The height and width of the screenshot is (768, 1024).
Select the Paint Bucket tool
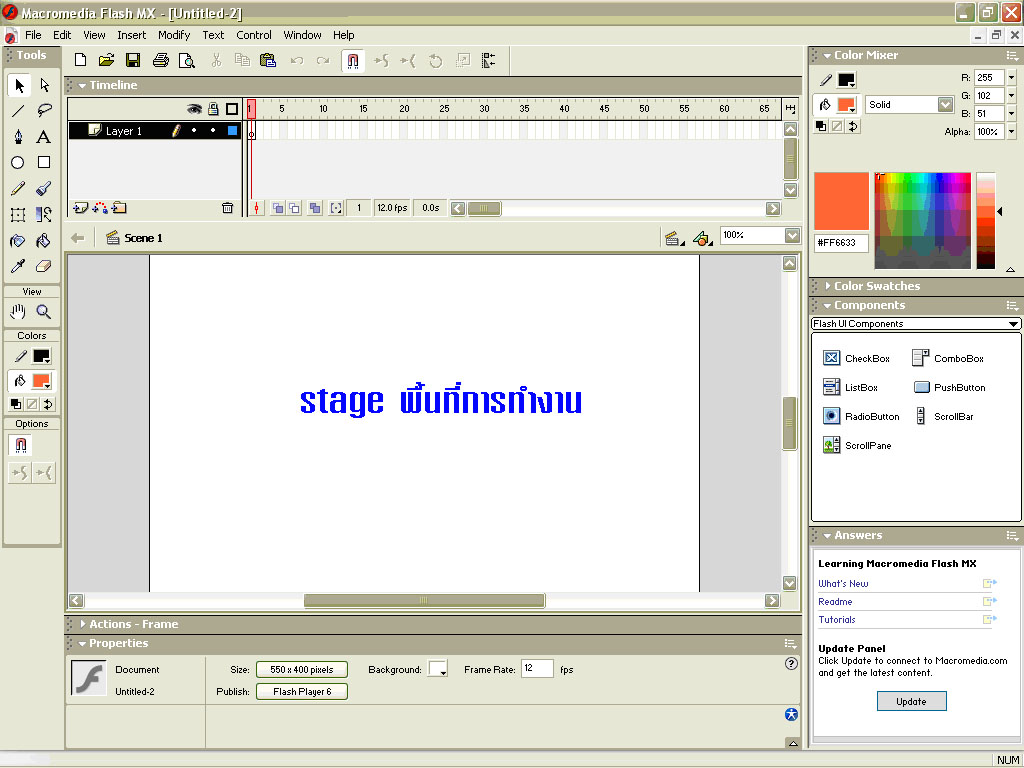pos(44,241)
